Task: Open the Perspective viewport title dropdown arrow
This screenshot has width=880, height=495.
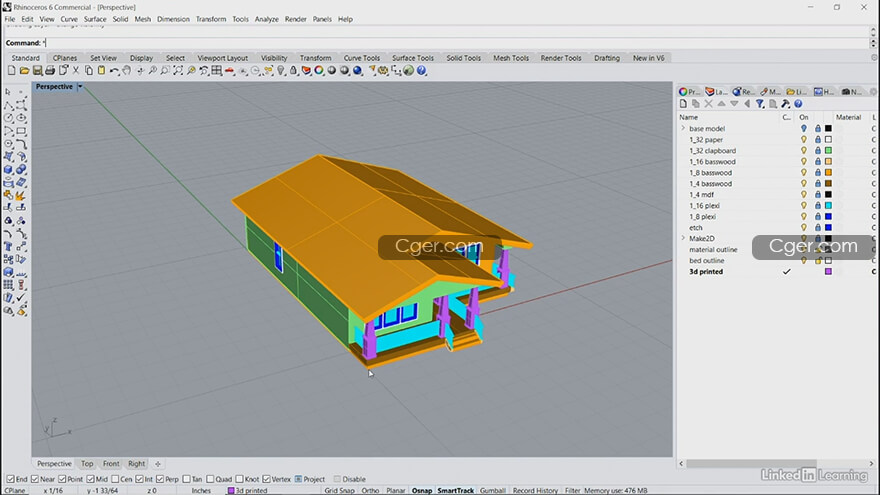Action: 80,87
